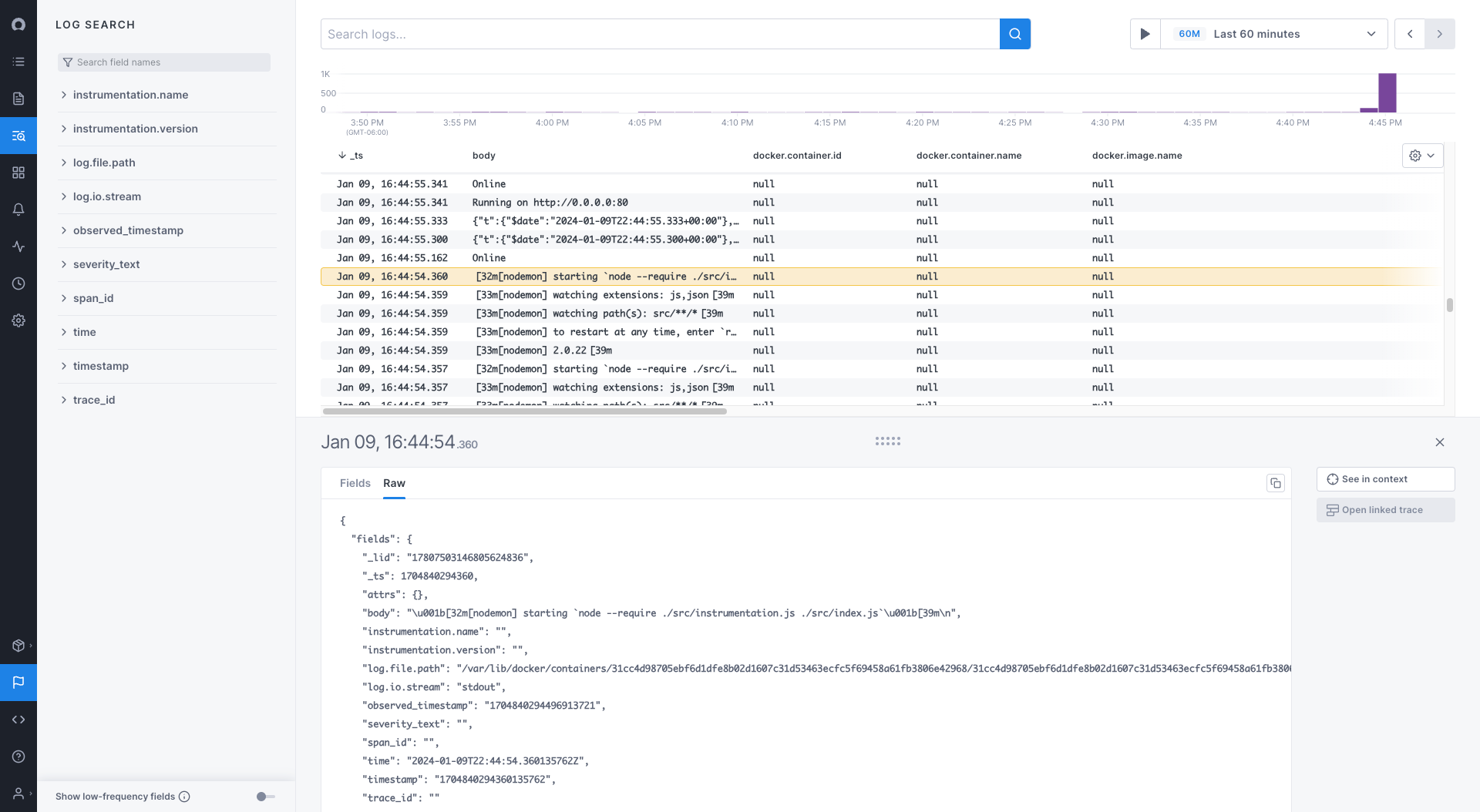This screenshot has width=1480, height=812.
Task: Click the vertical scrollbar of the log table
Action: 1449,305
